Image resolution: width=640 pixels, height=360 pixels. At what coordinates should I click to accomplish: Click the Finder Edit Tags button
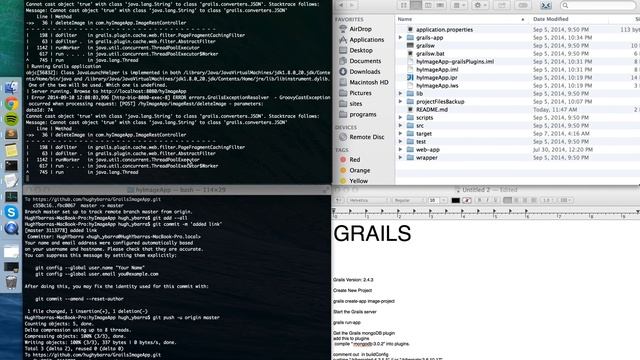(523, 5)
